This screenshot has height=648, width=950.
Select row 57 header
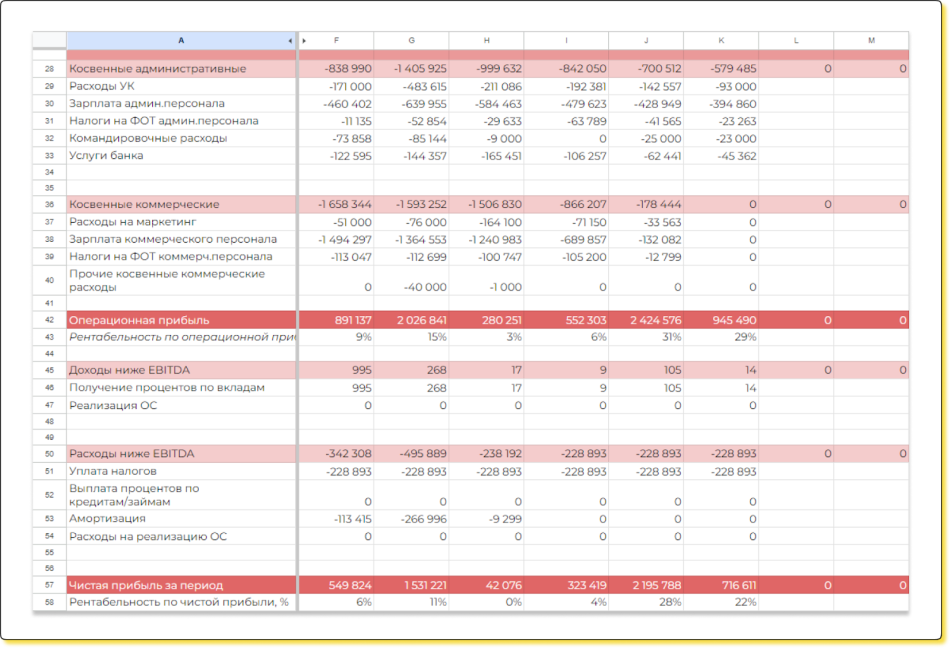pos(49,585)
